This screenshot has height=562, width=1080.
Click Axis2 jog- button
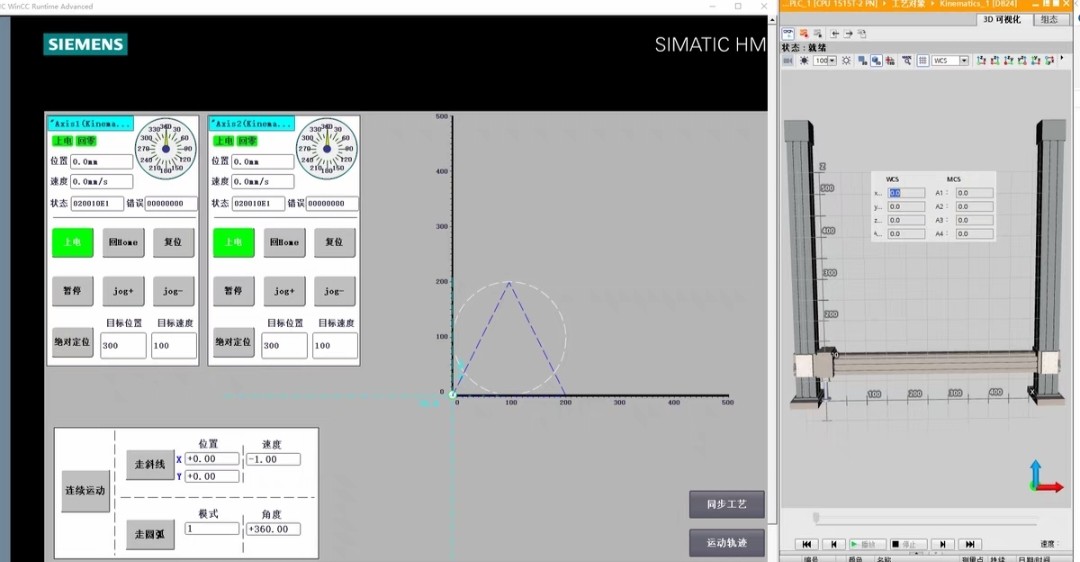[x=334, y=291]
